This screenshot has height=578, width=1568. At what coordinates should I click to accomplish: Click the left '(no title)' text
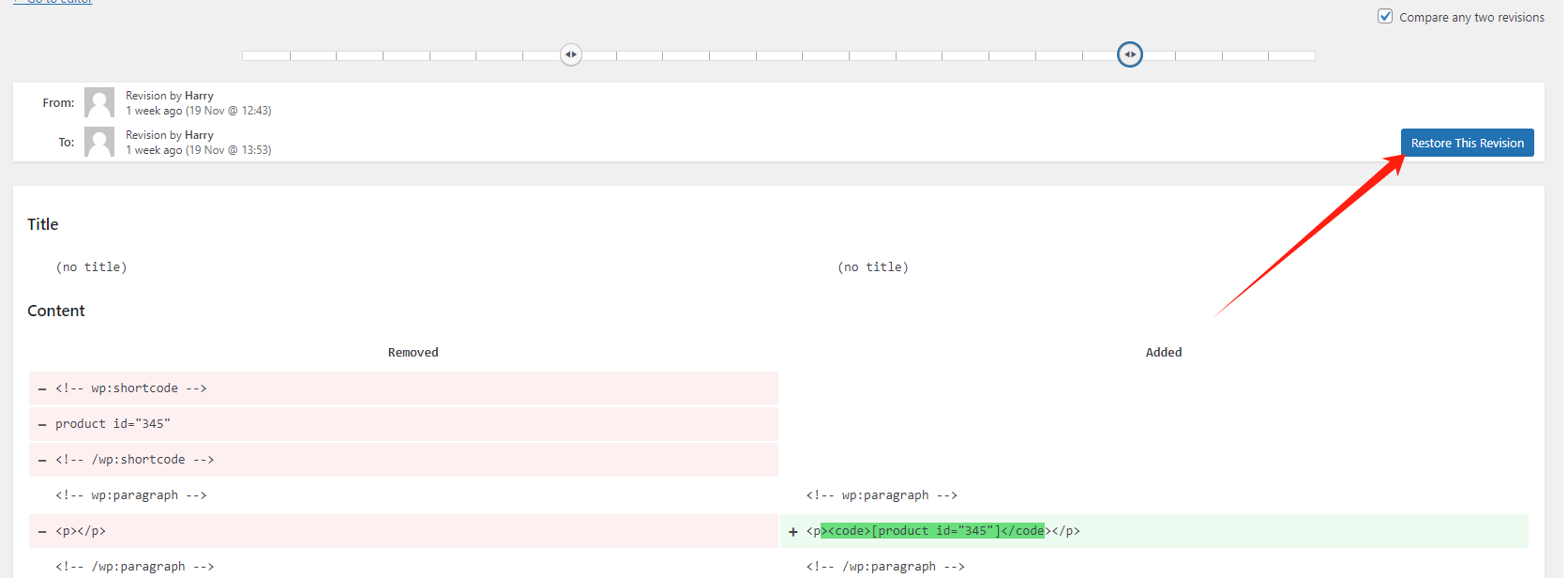91,267
